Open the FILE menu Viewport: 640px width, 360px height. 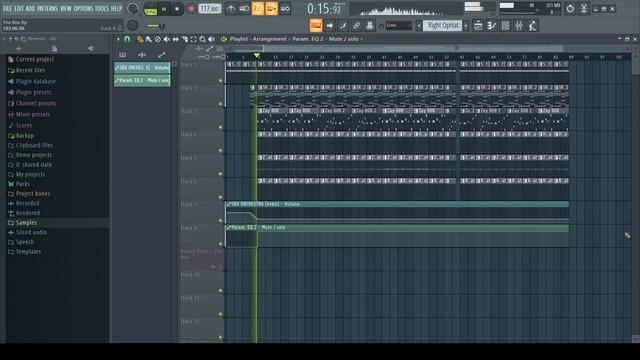tap(7, 8)
